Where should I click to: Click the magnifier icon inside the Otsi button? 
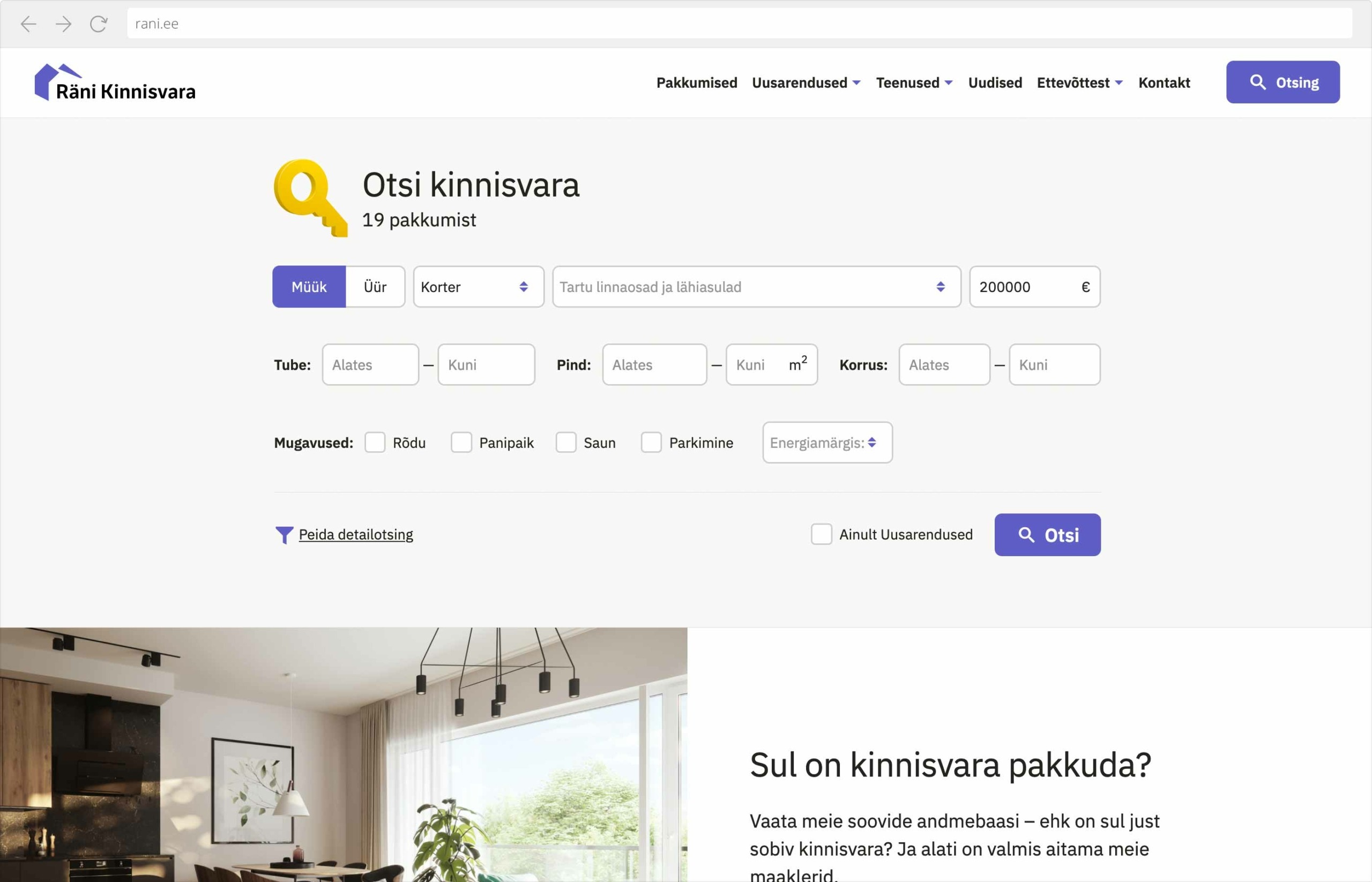click(x=1027, y=534)
